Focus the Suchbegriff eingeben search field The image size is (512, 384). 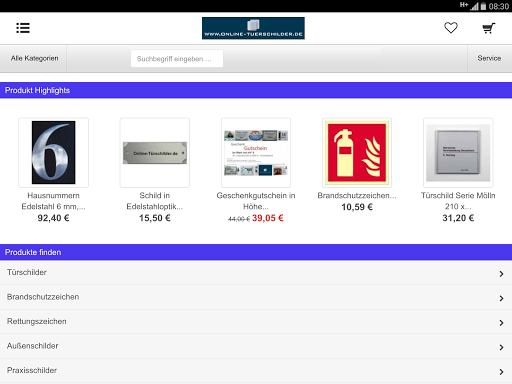pos(177,59)
